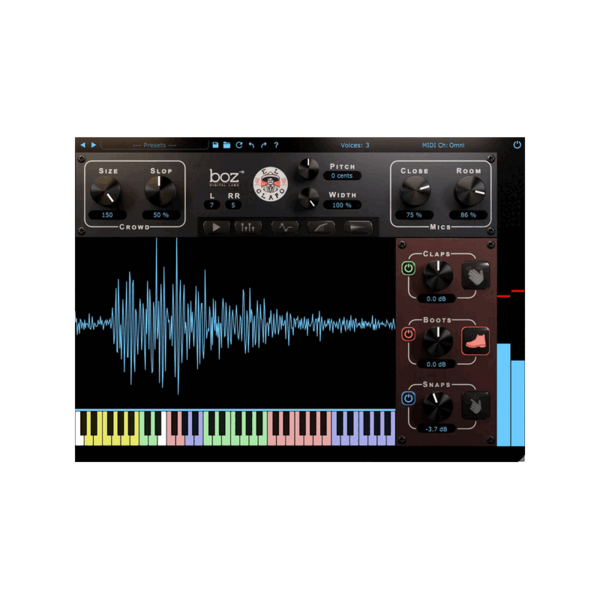The width and height of the screenshot is (600, 600).
Task: Click the boz Digital Labs logo
Action: 226,177
